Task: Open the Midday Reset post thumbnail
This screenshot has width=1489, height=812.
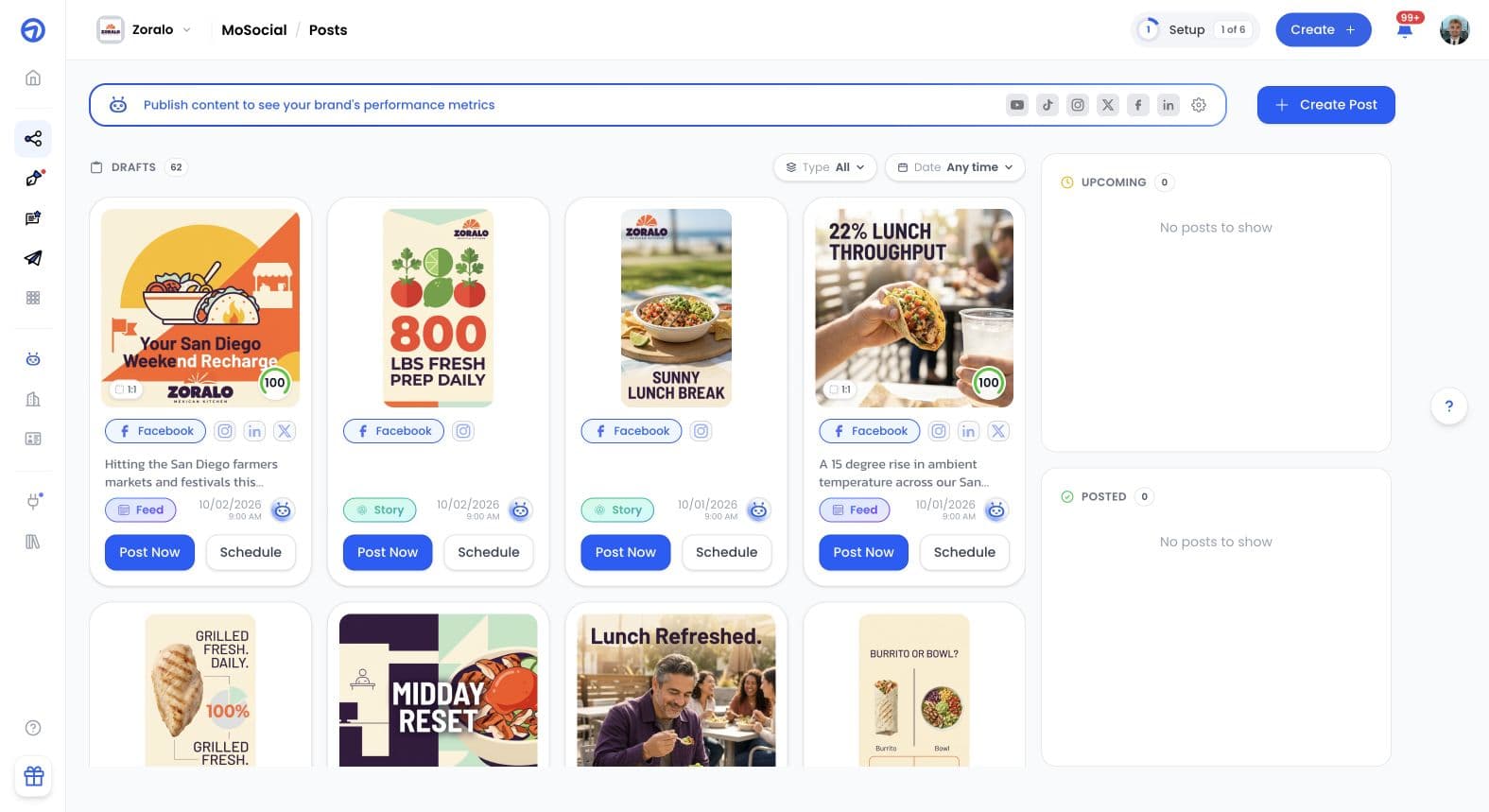Action: tap(439, 690)
